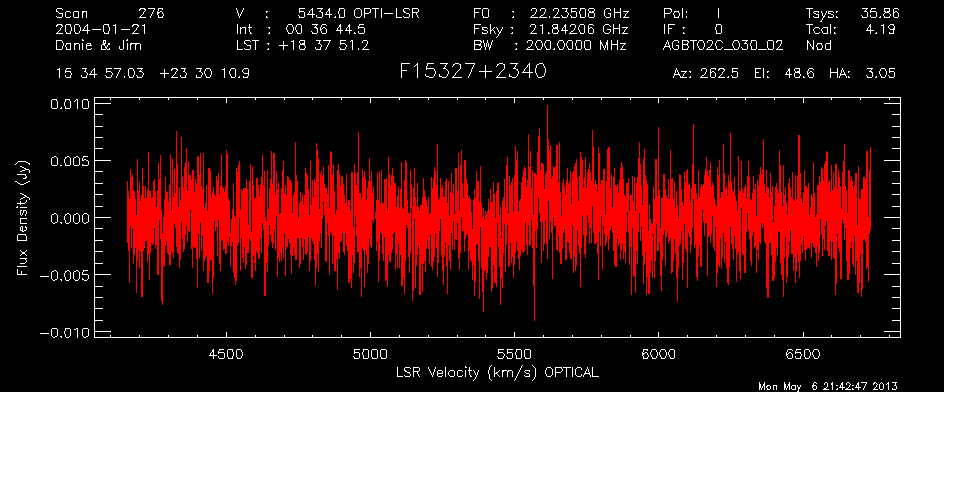Click the IF : 0 label
Viewport: 962px width, 490px height.
[693, 29]
